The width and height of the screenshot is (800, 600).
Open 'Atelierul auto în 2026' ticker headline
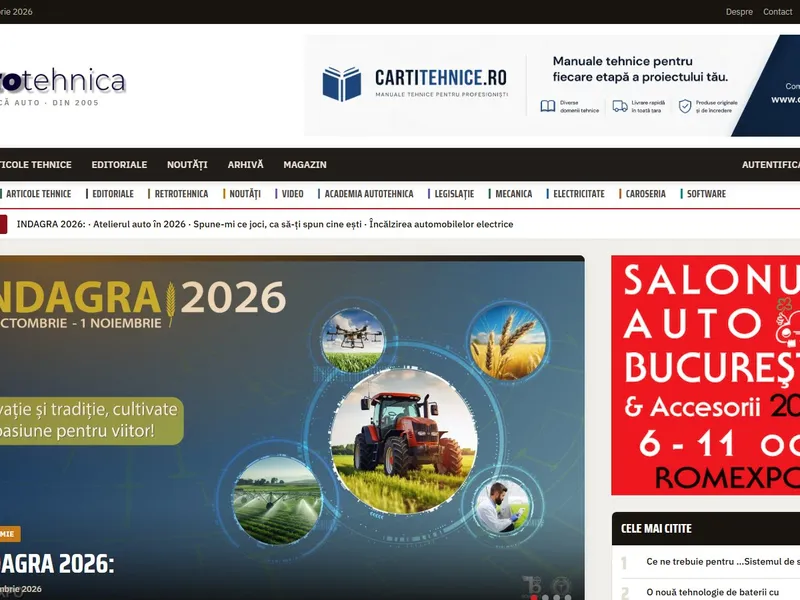pos(139,224)
